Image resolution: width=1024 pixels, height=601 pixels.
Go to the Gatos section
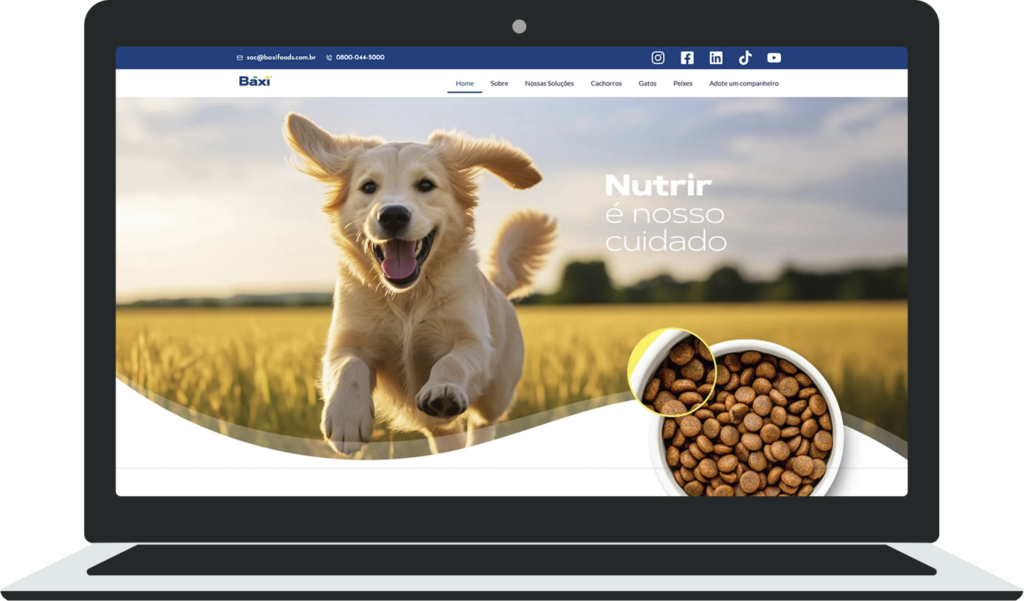pyautogui.click(x=647, y=83)
